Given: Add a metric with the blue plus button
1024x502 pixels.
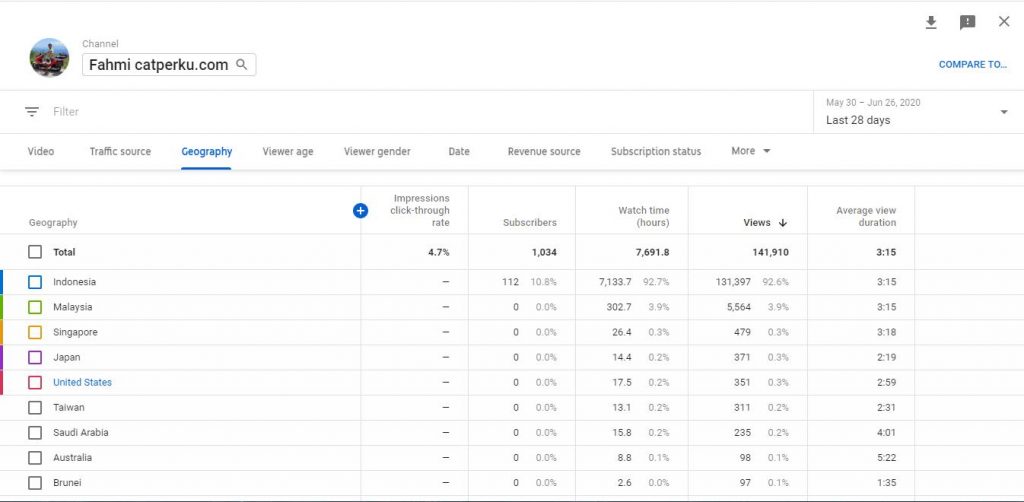Looking at the screenshot, I should [360, 210].
